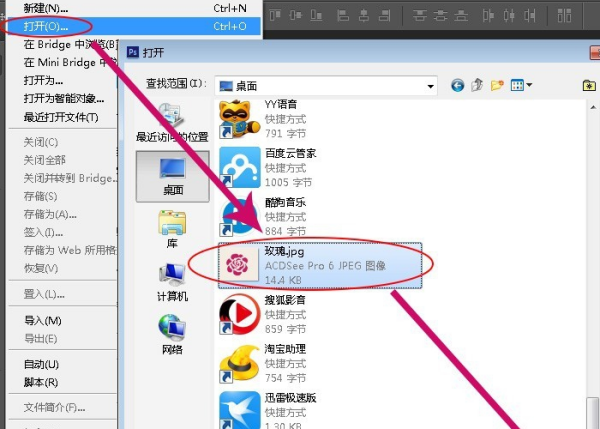Click the Align vertical centers icon
Image resolution: width=600 pixels, height=429 pixels.
point(295,15)
